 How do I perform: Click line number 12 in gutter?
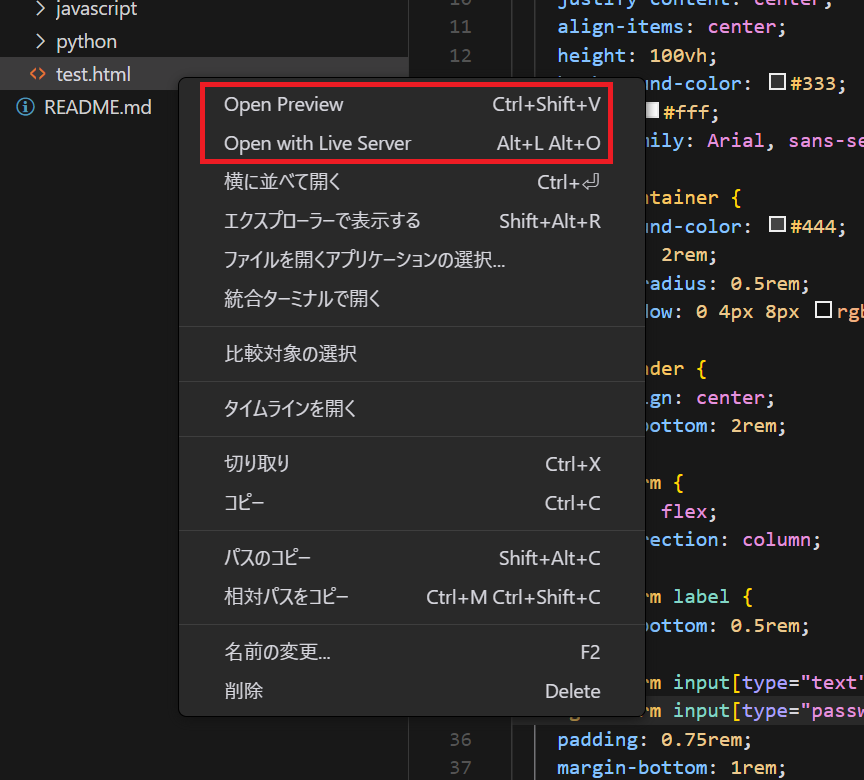(x=461, y=56)
